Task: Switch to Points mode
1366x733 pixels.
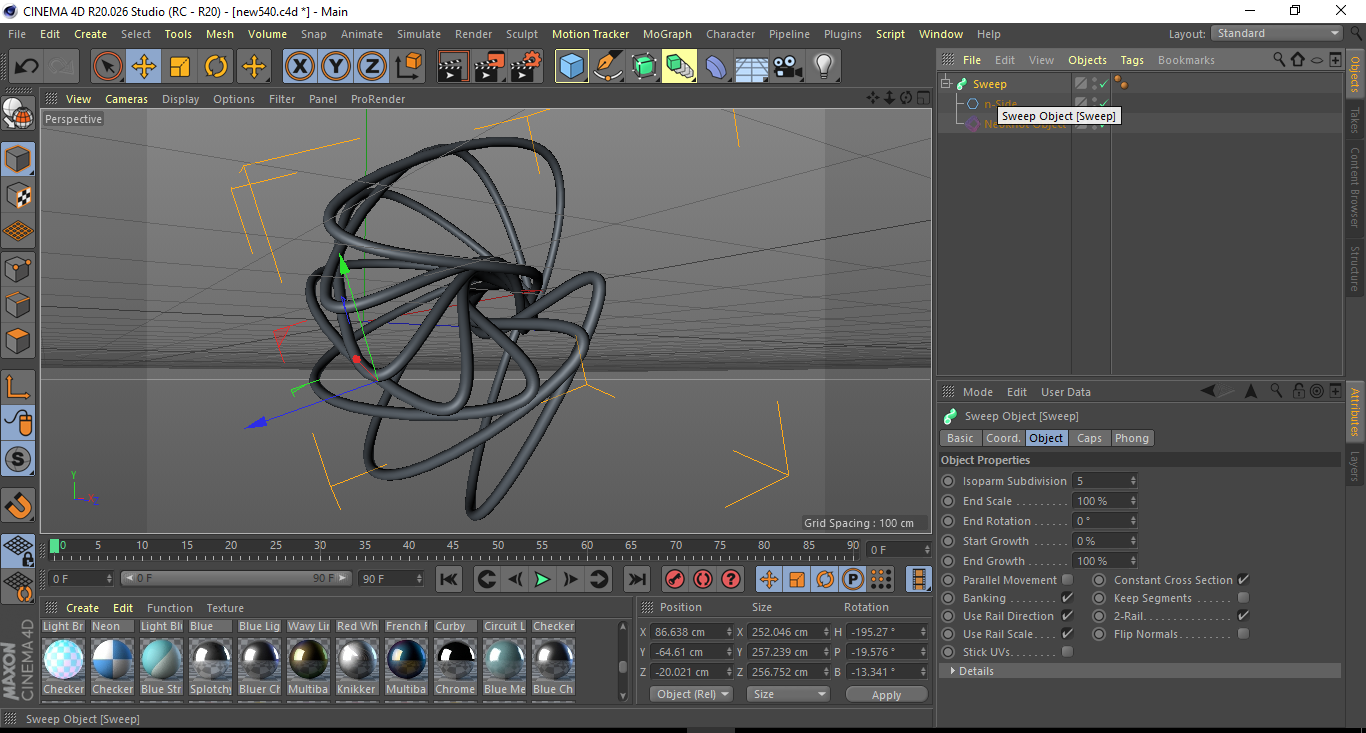Action: [18, 268]
